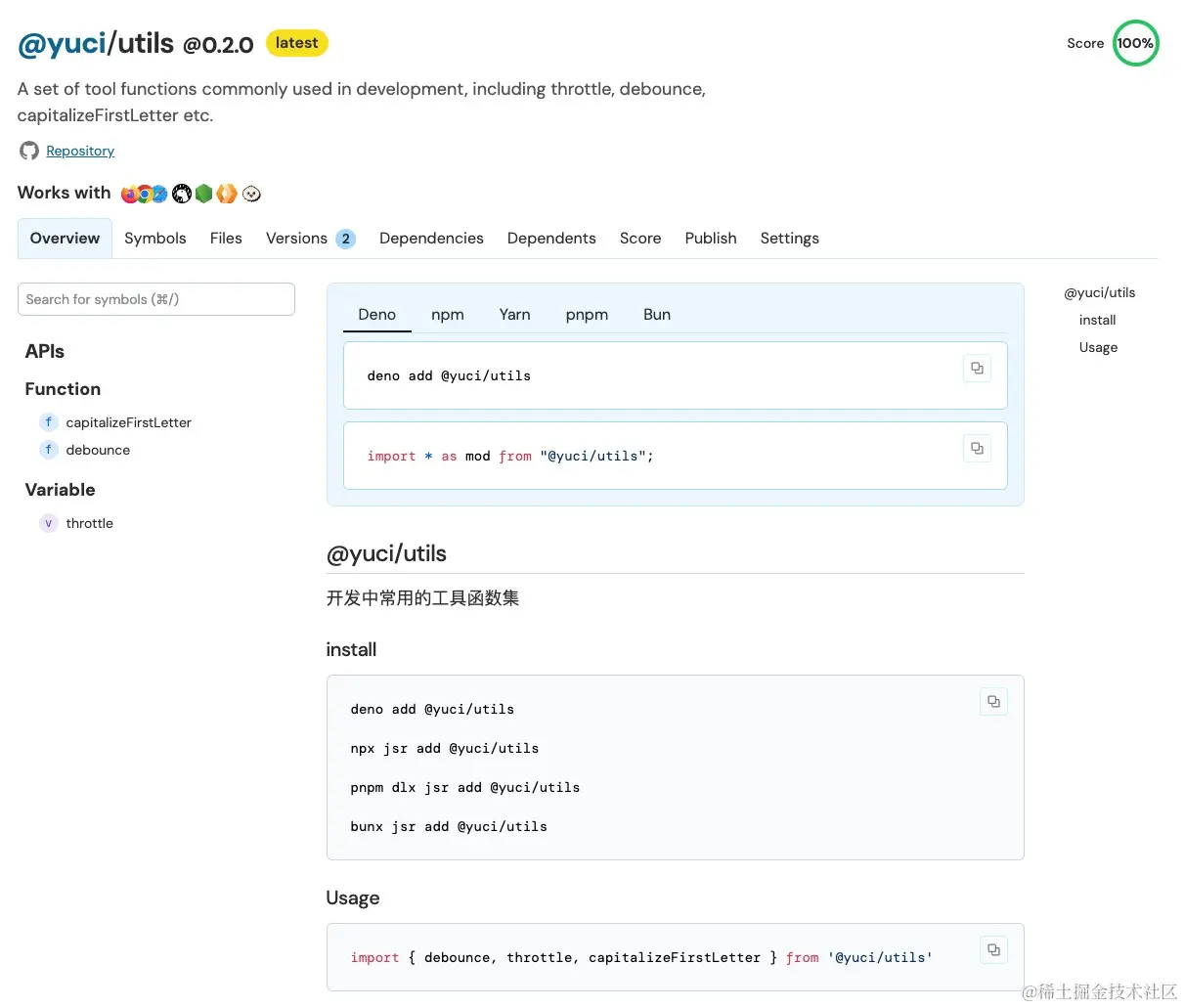
Task: Select the Deno install tab
Action: pyautogui.click(x=377, y=315)
